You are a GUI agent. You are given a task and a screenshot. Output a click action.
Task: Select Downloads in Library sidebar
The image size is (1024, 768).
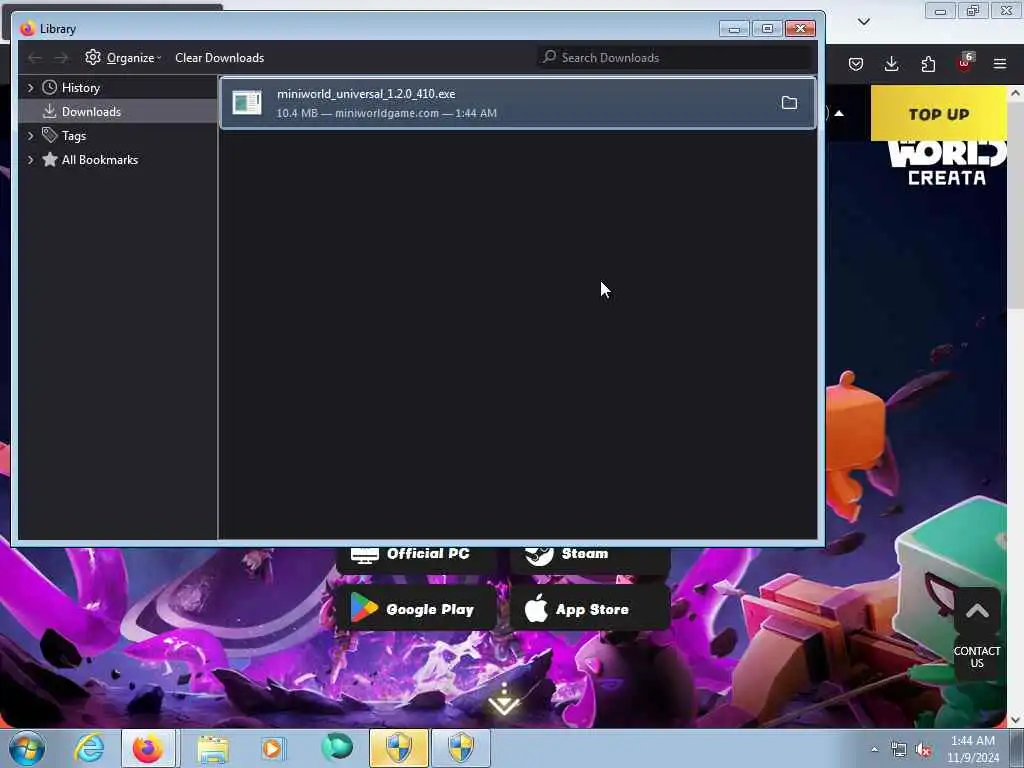91,112
